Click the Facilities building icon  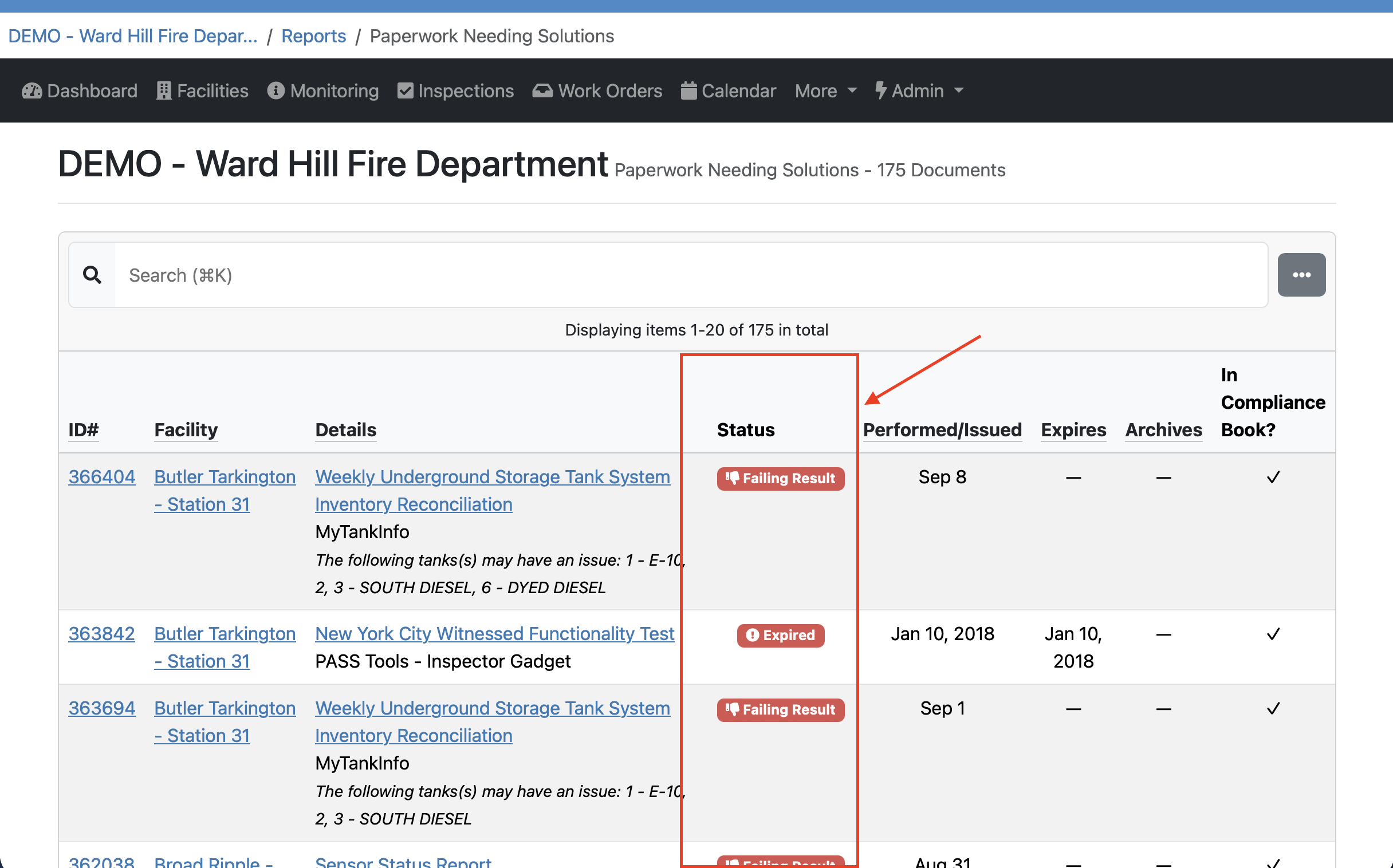[x=164, y=90]
